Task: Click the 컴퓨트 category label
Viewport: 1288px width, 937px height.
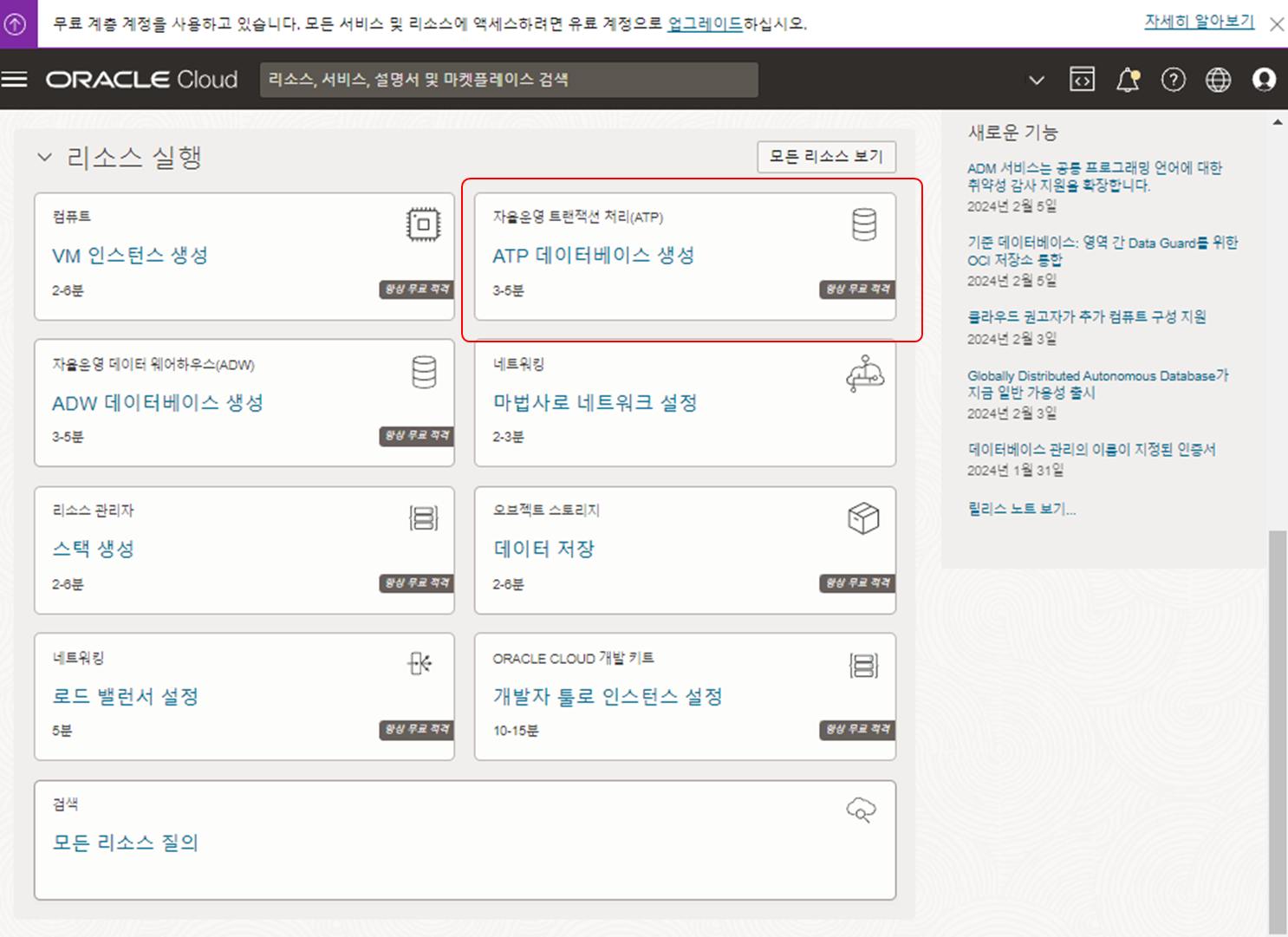Action: pos(71,217)
